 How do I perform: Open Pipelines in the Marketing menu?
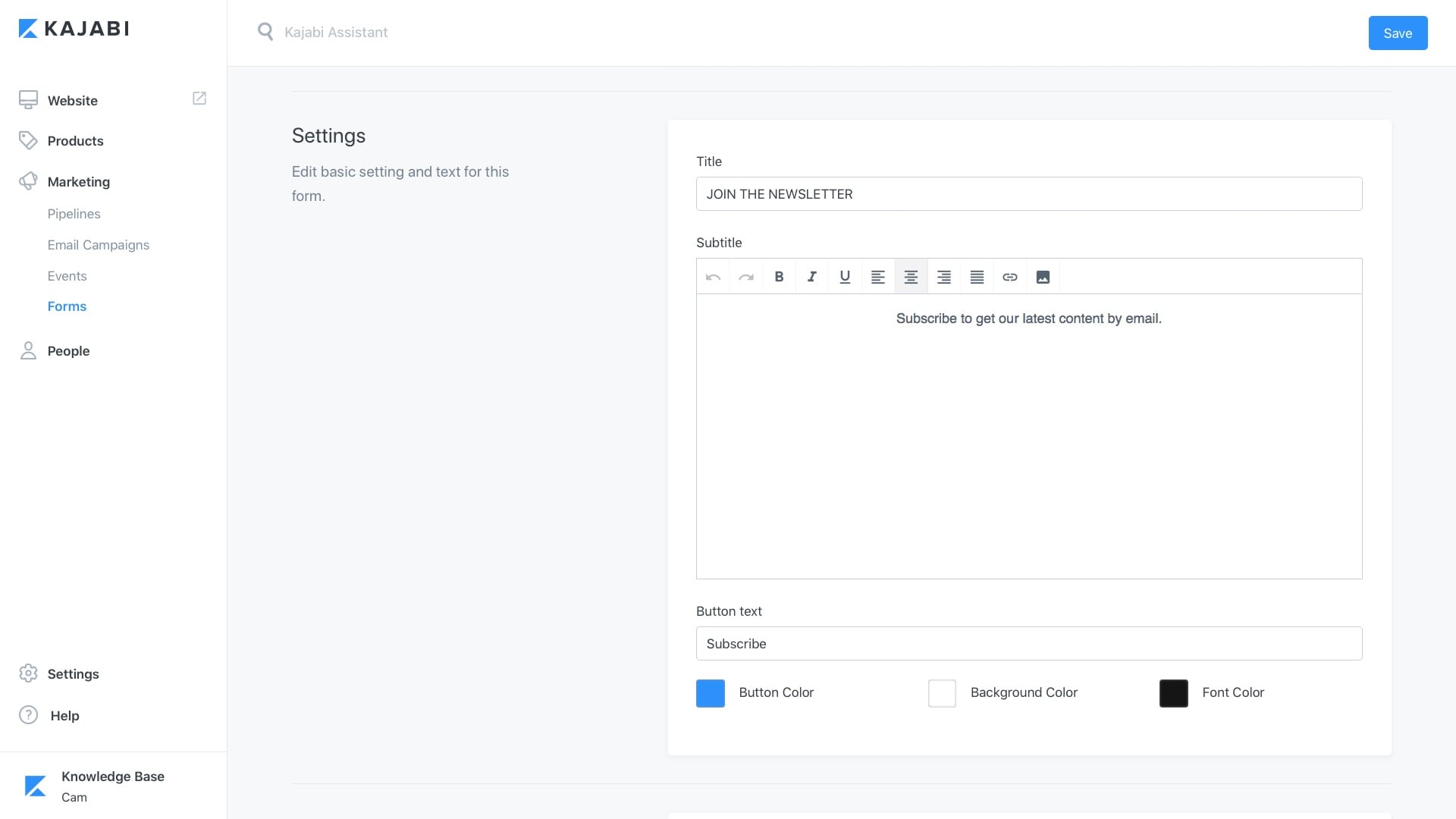(x=74, y=214)
